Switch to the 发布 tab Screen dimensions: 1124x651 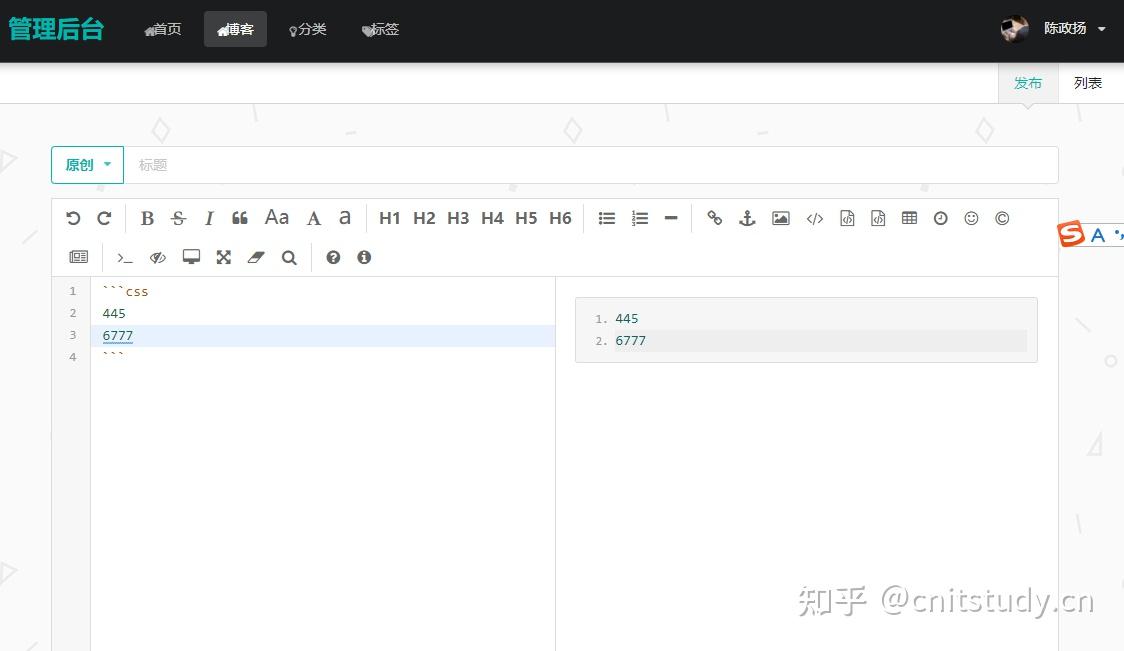tap(1028, 83)
